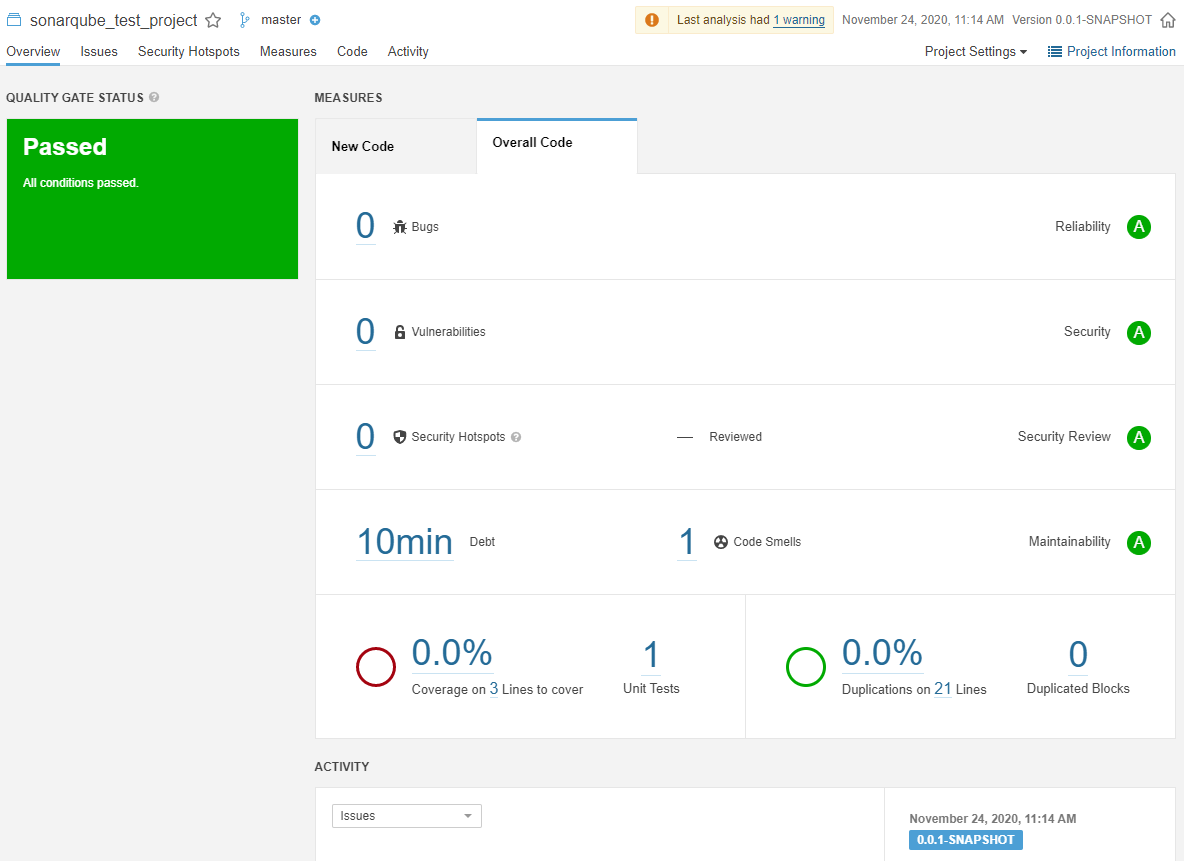This screenshot has height=861, width=1184.
Task: Click the Code Smells radiation icon
Action: tap(721, 542)
